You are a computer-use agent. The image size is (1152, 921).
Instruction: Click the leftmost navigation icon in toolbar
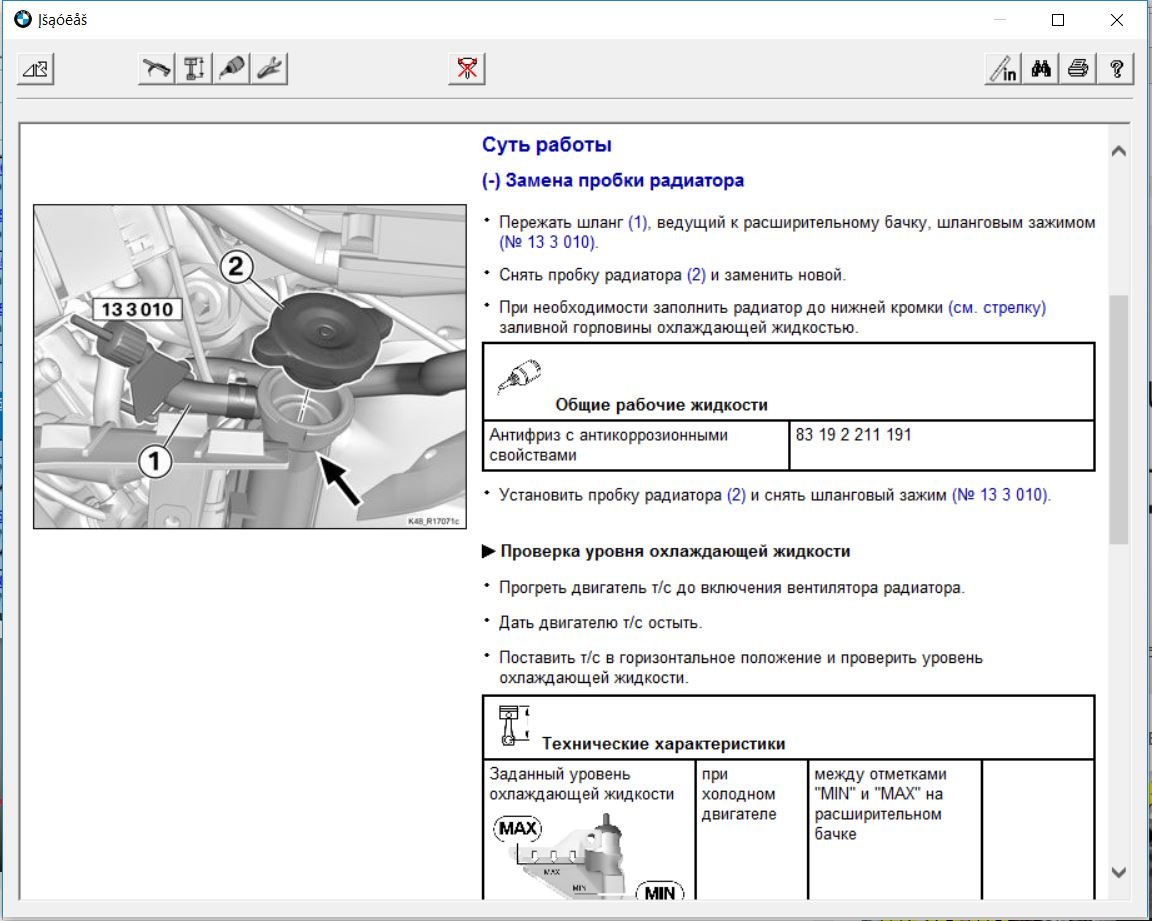(x=36, y=69)
